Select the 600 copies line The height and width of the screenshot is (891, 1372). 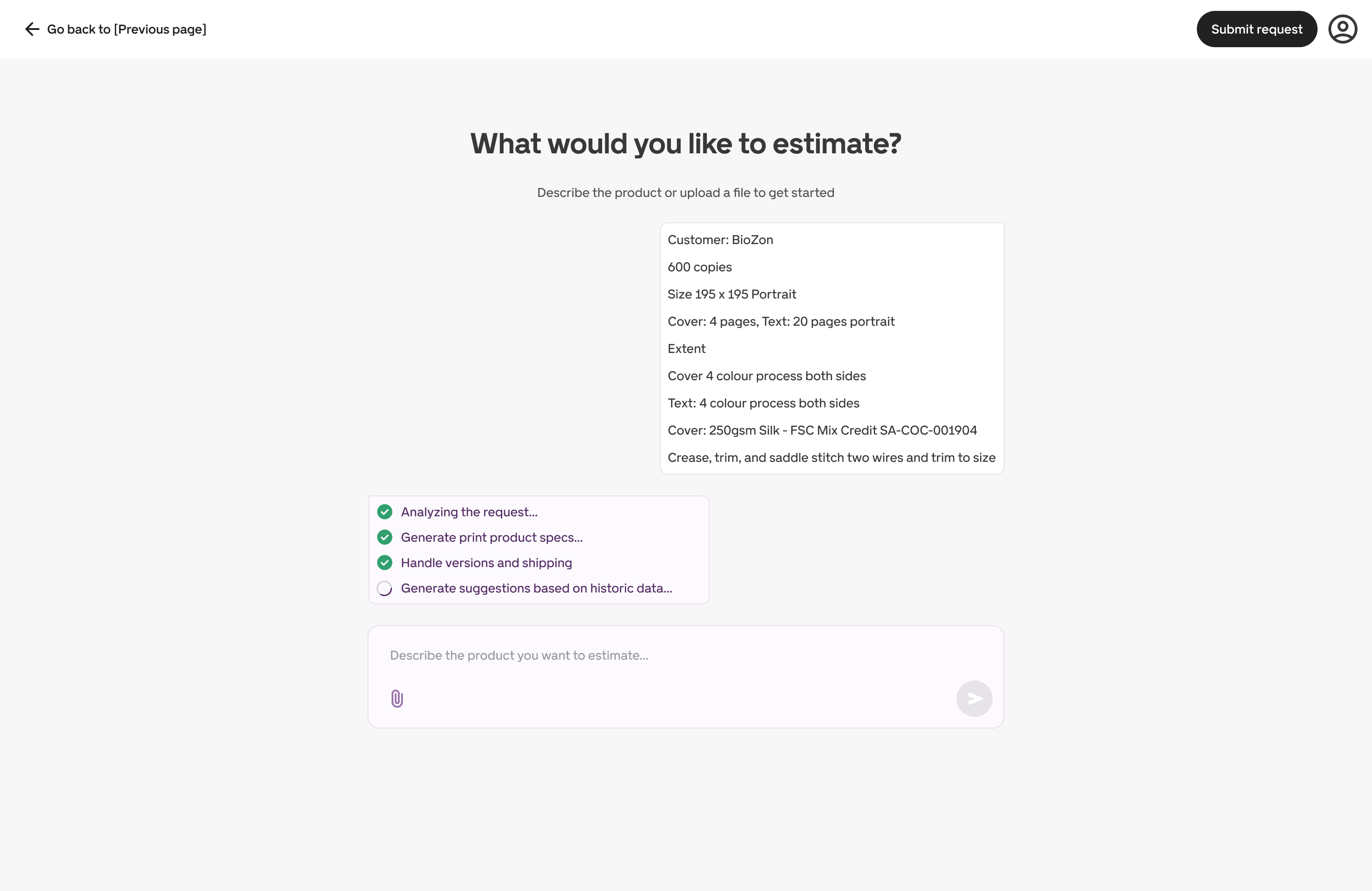click(699, 267)
